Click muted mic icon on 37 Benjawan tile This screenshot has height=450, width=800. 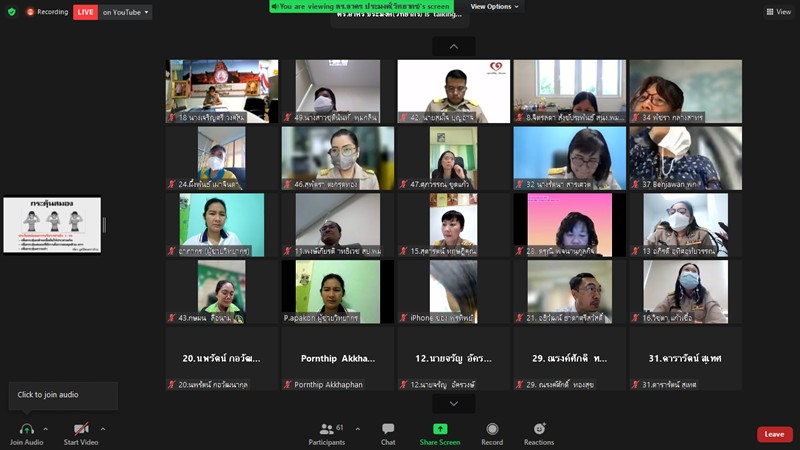pos(636,185)
